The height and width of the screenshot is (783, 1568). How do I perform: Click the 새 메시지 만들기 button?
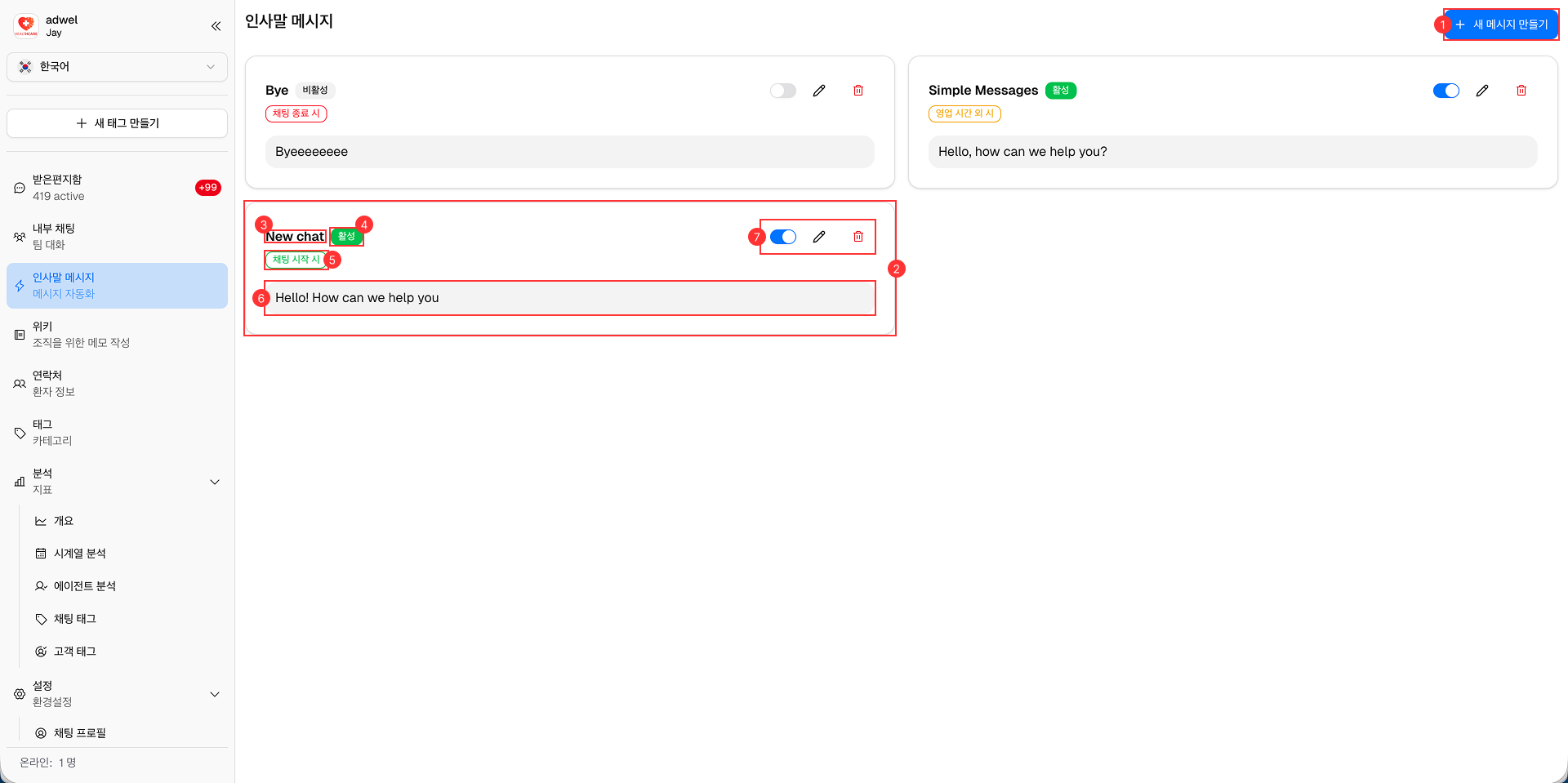(x=1501, y=24)
